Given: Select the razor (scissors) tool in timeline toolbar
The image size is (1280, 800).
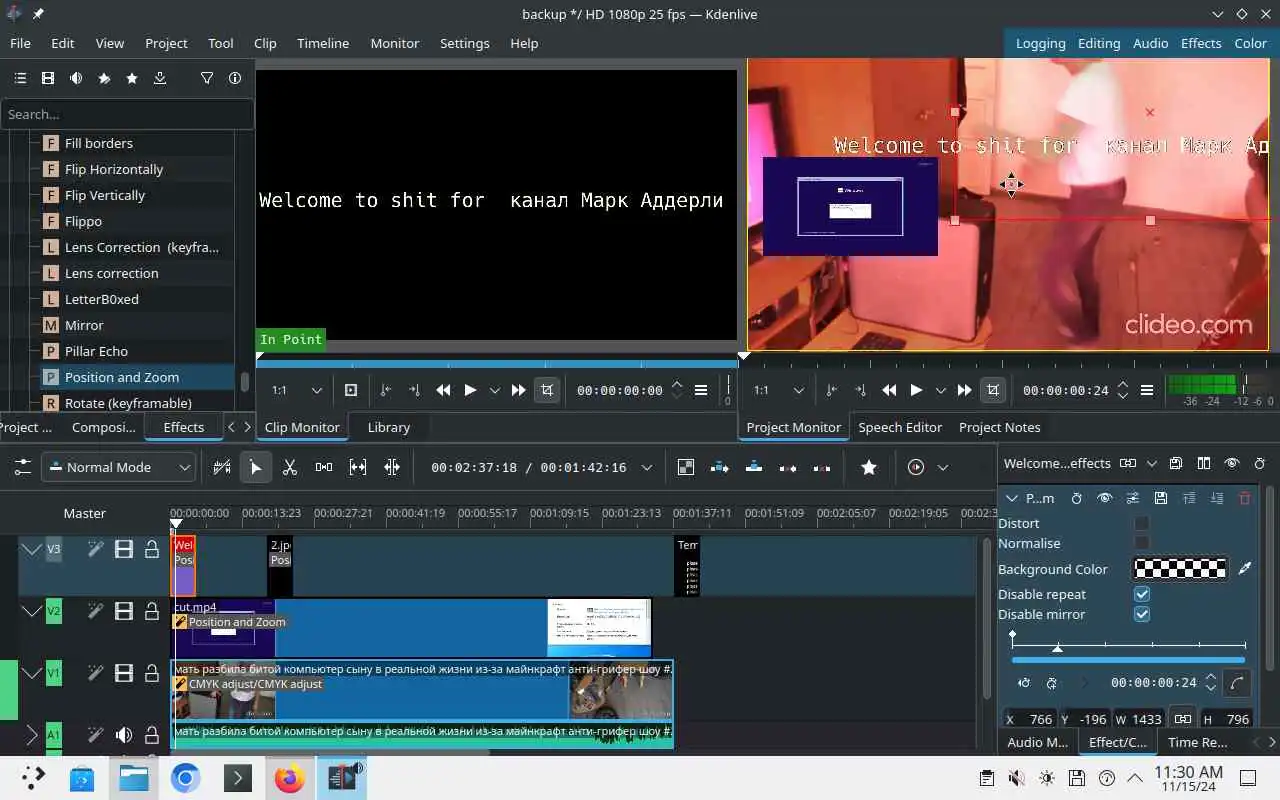Looking at the screenshot, I should tap(290, 467).
